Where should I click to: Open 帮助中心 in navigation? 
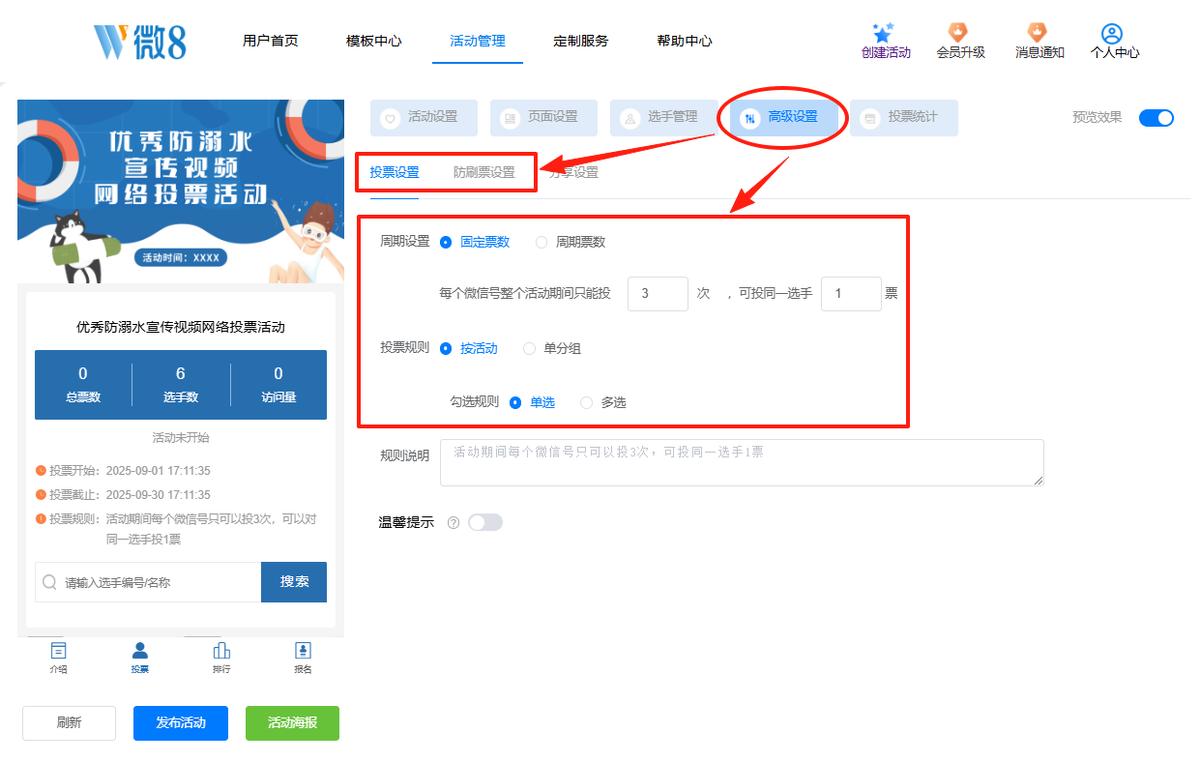tap(685, 41)
